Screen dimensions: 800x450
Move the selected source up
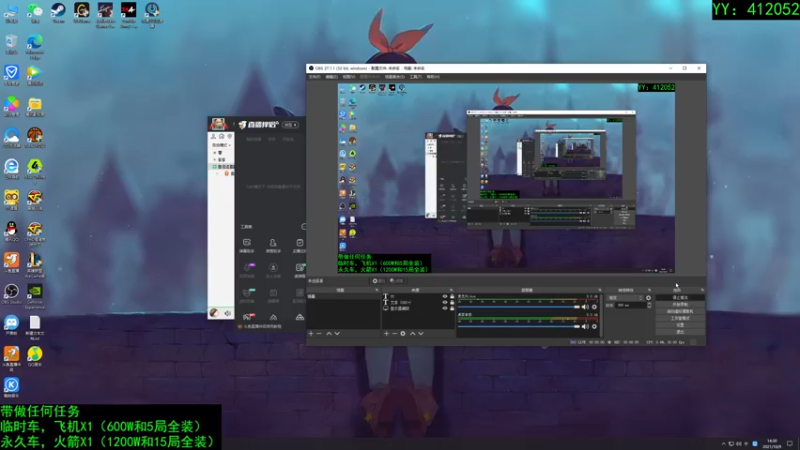point(413,334)
